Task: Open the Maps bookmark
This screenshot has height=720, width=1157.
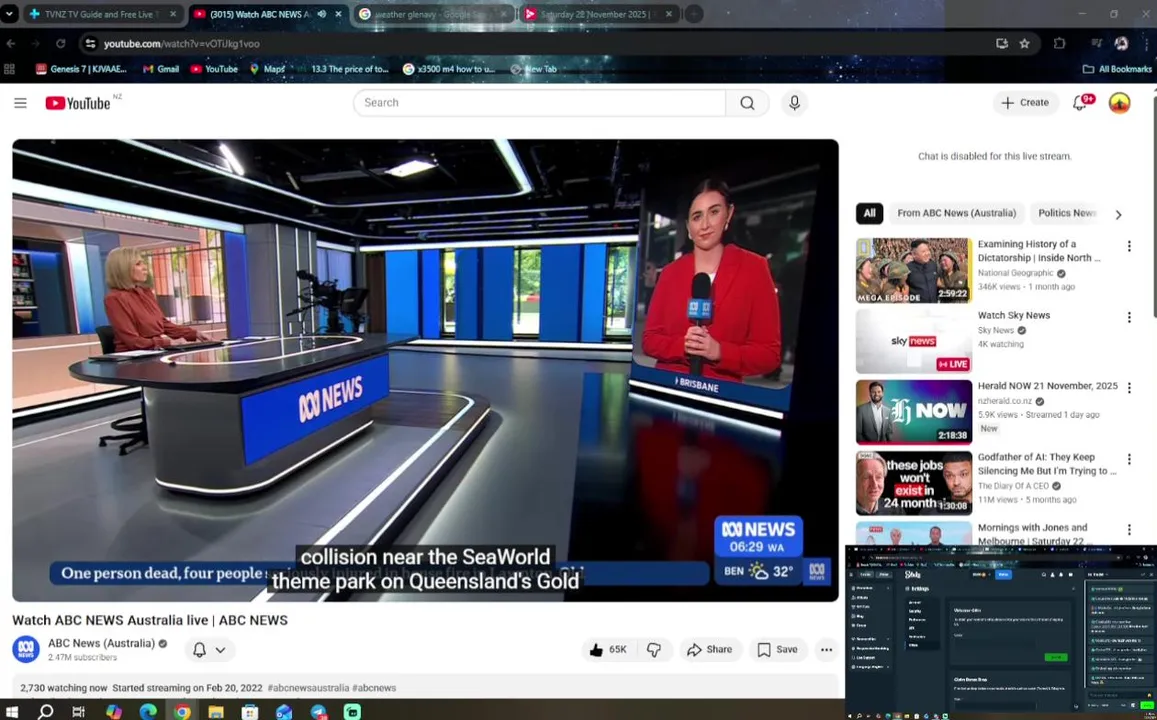Action: click(267, 69)
